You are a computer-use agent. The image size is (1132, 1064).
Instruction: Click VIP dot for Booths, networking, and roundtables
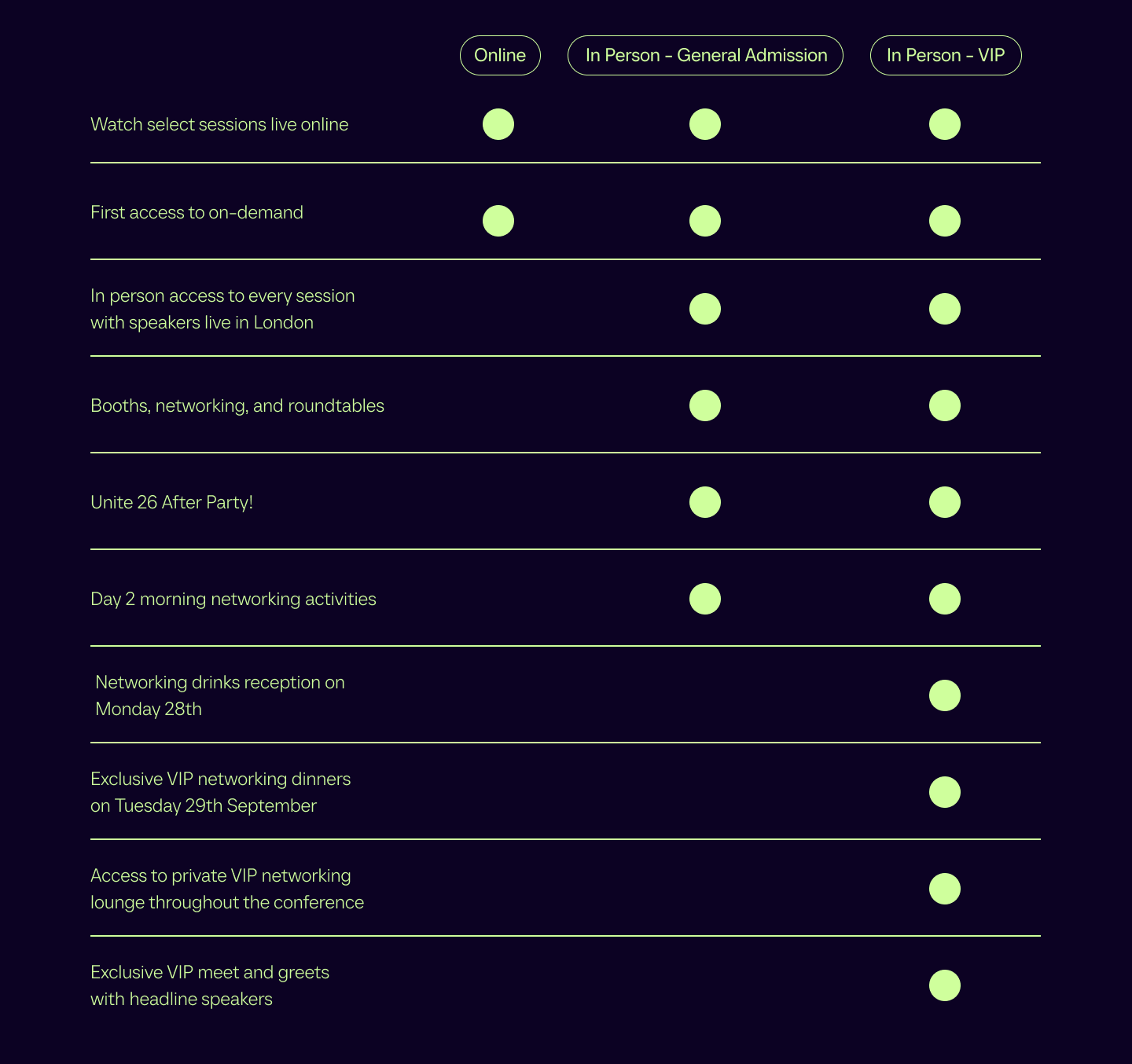[945, 405]
